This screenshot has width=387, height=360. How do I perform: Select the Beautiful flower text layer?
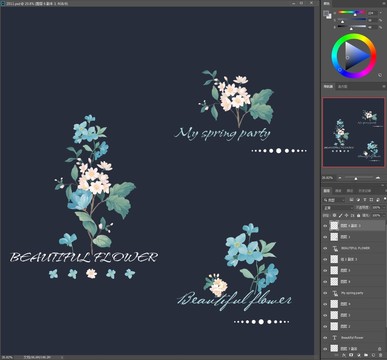(x=353, y=338)
